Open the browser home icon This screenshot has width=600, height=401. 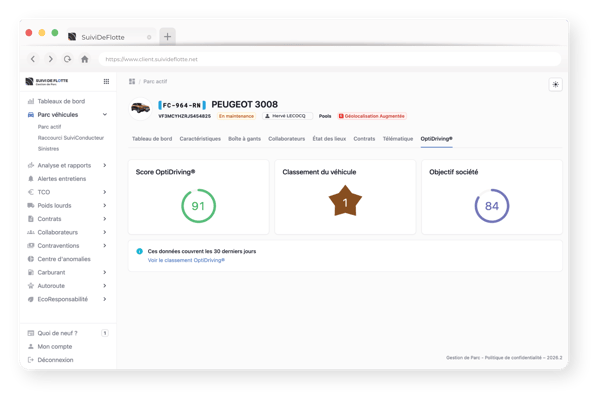pos(85,59)
